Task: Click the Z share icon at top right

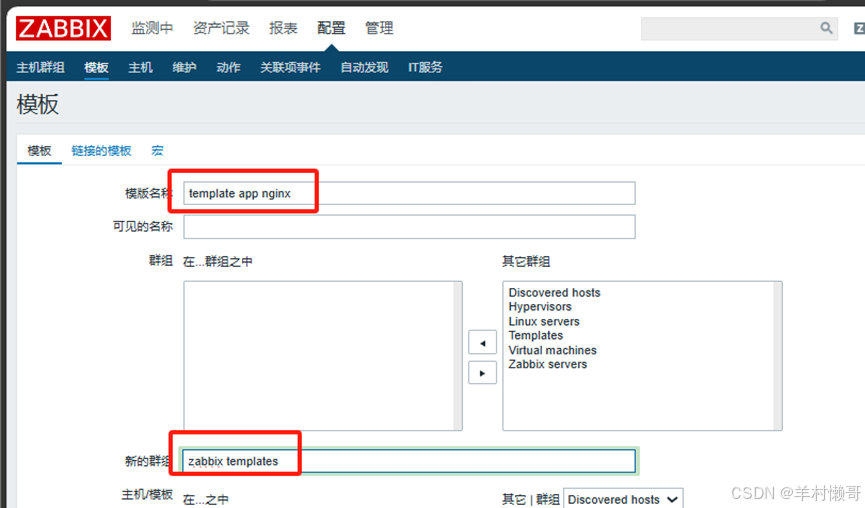Action: click(859, 28)
